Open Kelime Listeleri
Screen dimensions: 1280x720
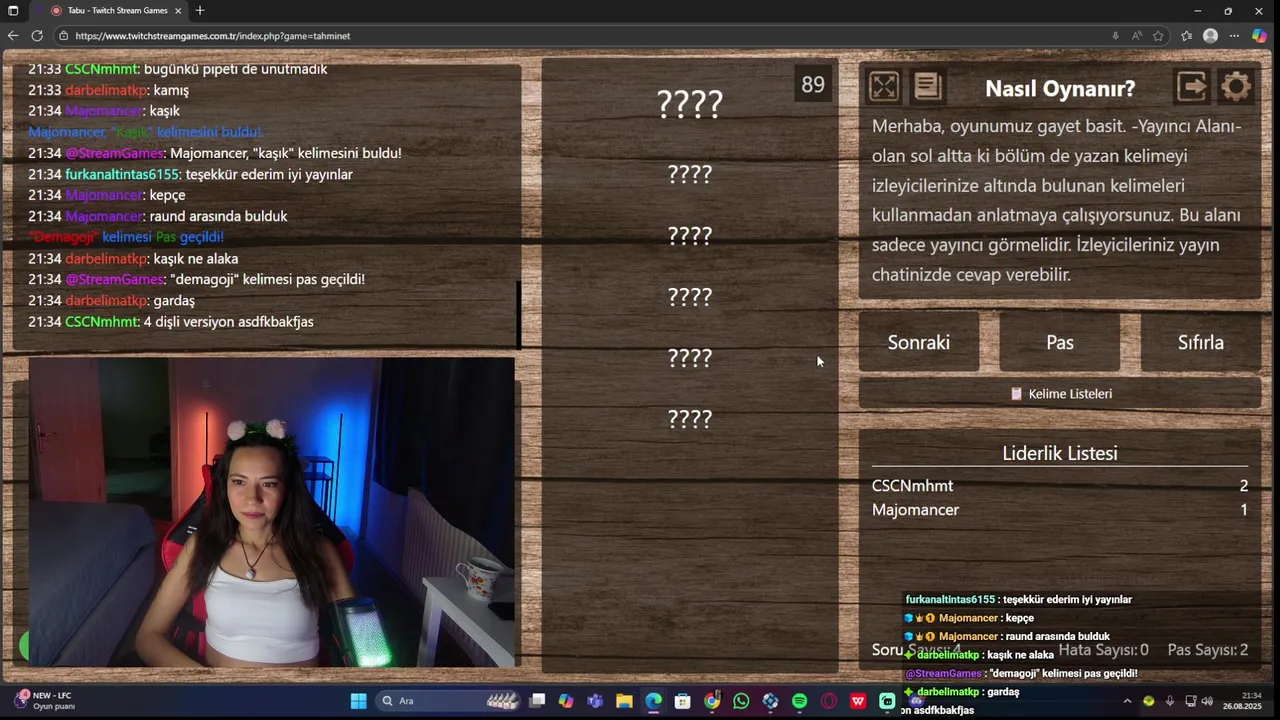coord(1060,393)
